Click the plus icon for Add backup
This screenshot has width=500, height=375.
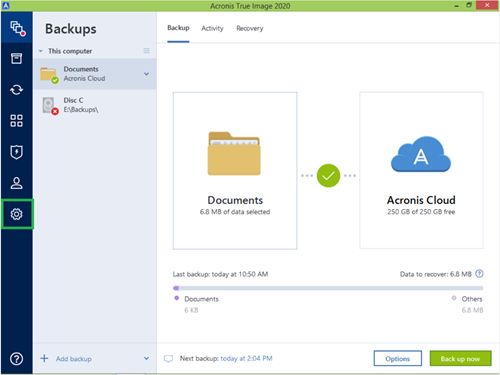44,358
